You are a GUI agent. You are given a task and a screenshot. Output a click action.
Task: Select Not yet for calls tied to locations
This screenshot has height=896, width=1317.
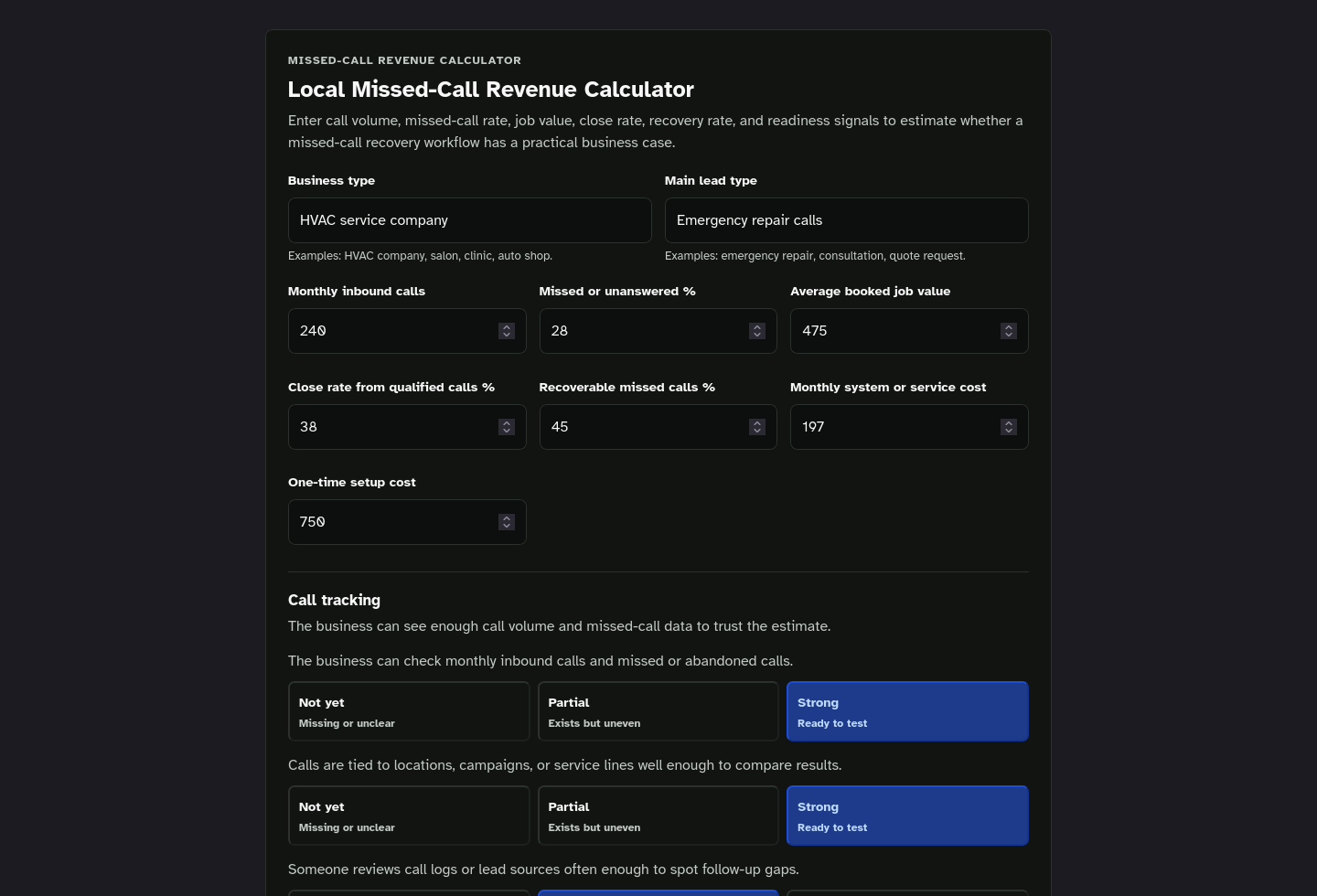[409, 816]
